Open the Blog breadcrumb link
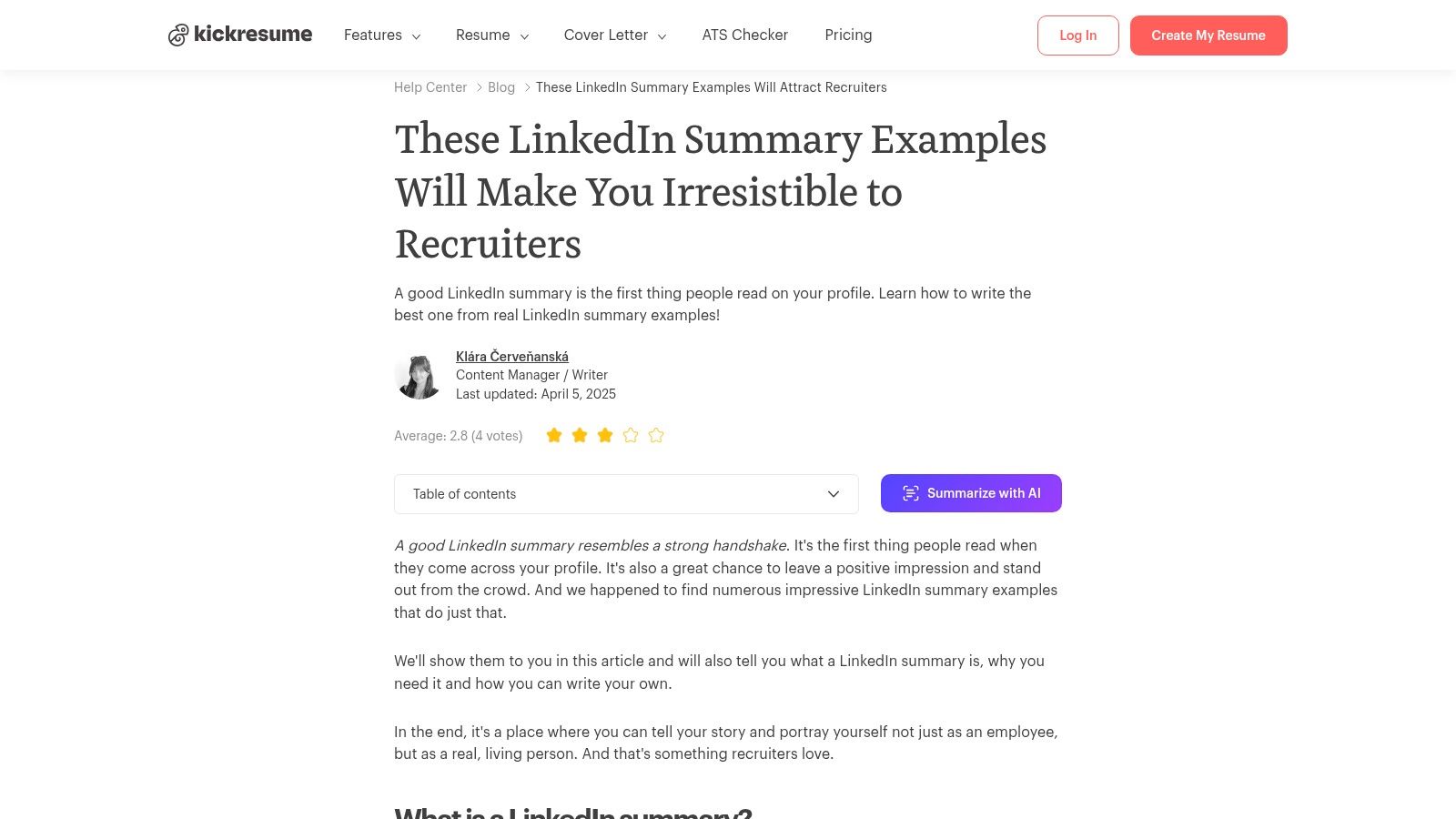 tap(501, 87)
